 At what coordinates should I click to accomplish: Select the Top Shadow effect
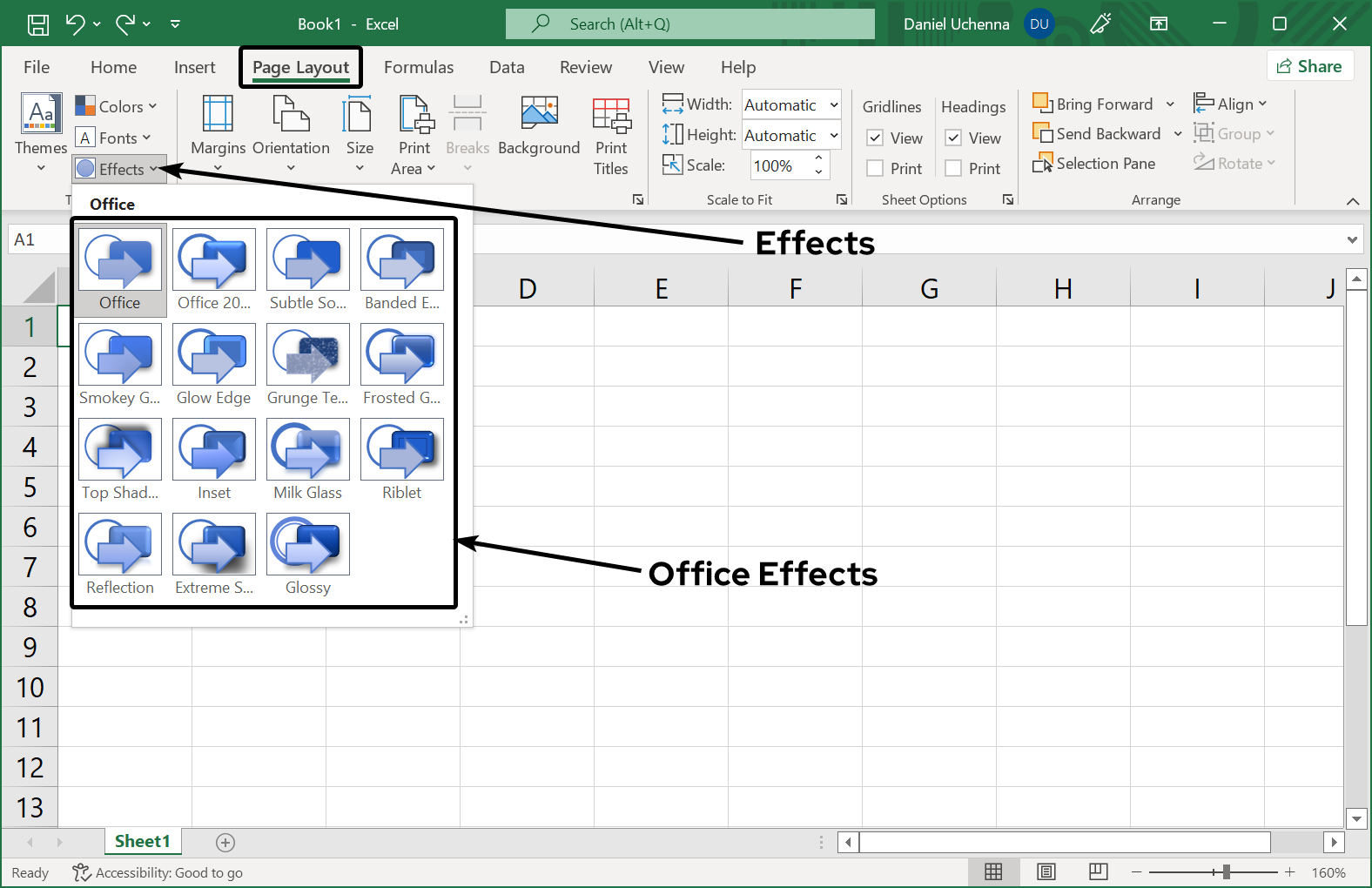point(120,461)
